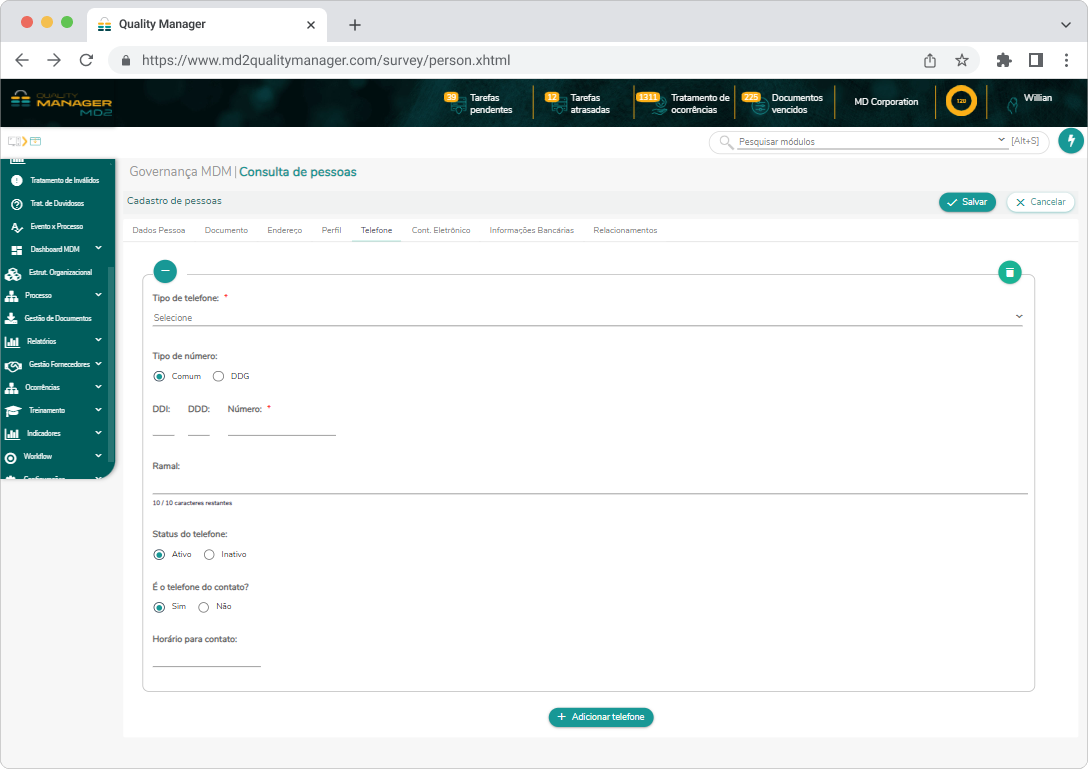Expand Ocorrências sidebar menu
This screenshot has width=1088, height=769.
55,387
